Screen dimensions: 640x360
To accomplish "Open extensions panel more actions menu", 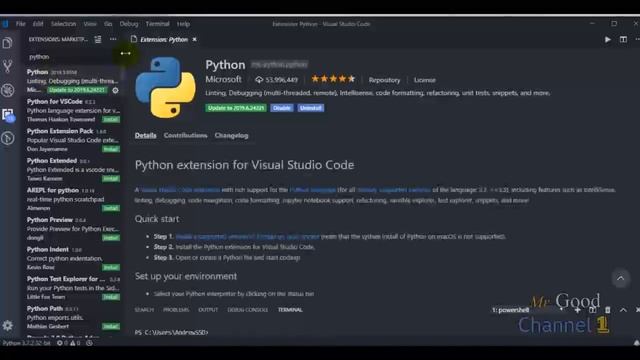I will tap(113, 39).
